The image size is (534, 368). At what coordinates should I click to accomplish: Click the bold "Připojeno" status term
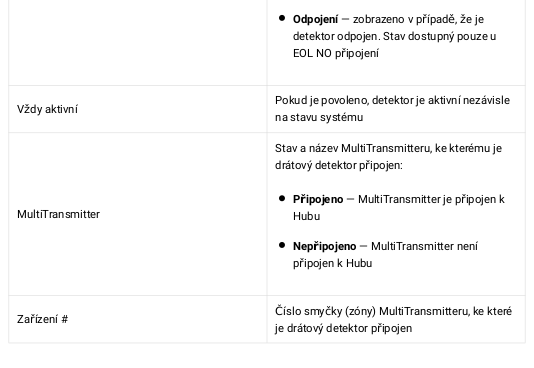point(318,199)
